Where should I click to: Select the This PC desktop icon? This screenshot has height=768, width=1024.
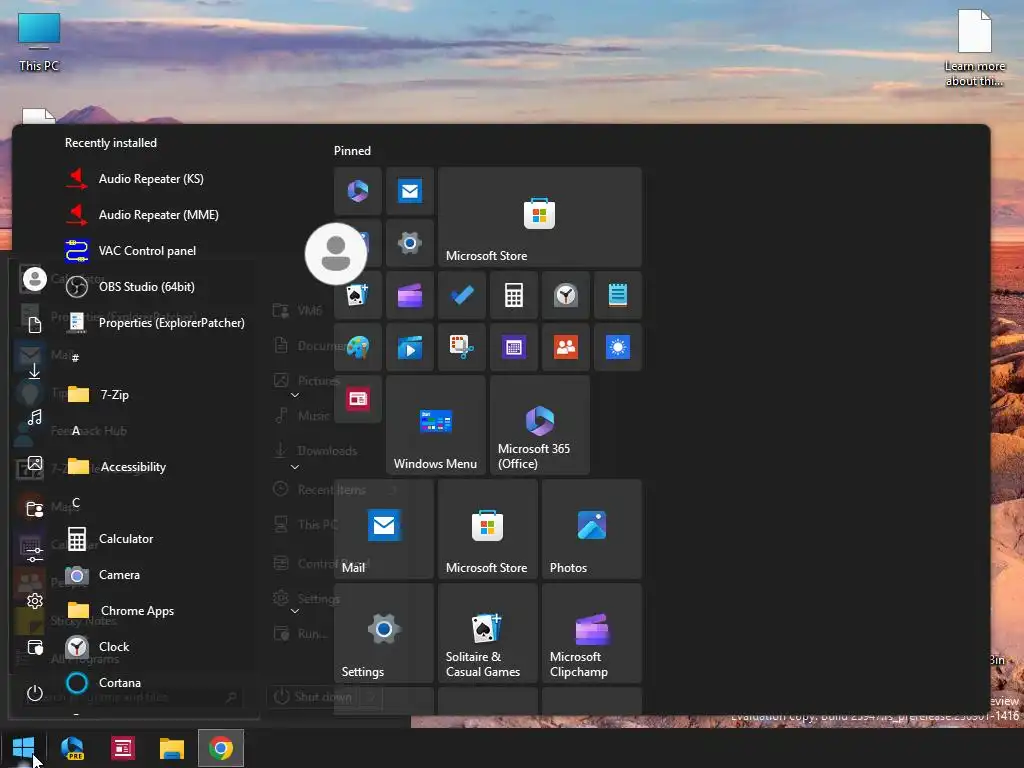pyautogui.click(x=39, y=42)
